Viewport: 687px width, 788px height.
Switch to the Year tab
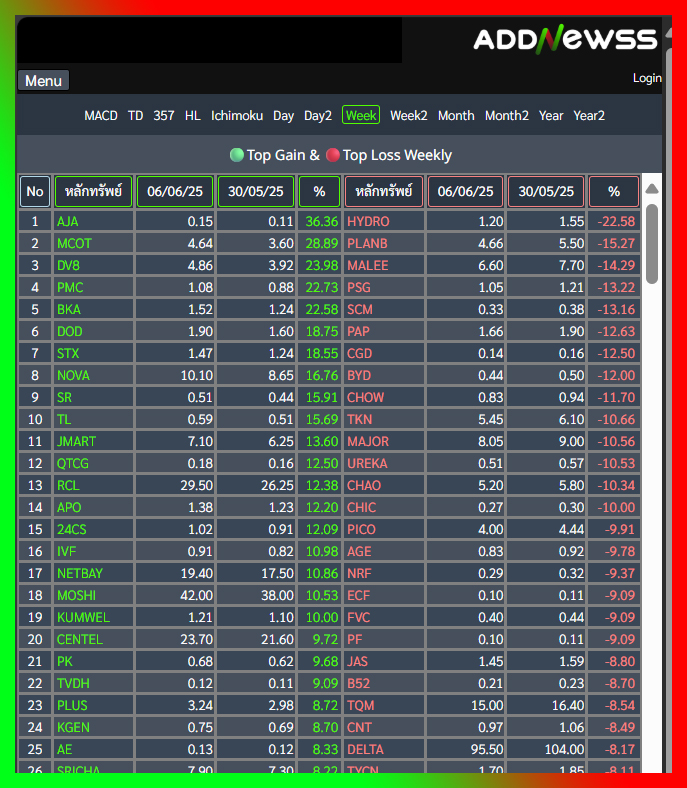(x=551, y=116)
